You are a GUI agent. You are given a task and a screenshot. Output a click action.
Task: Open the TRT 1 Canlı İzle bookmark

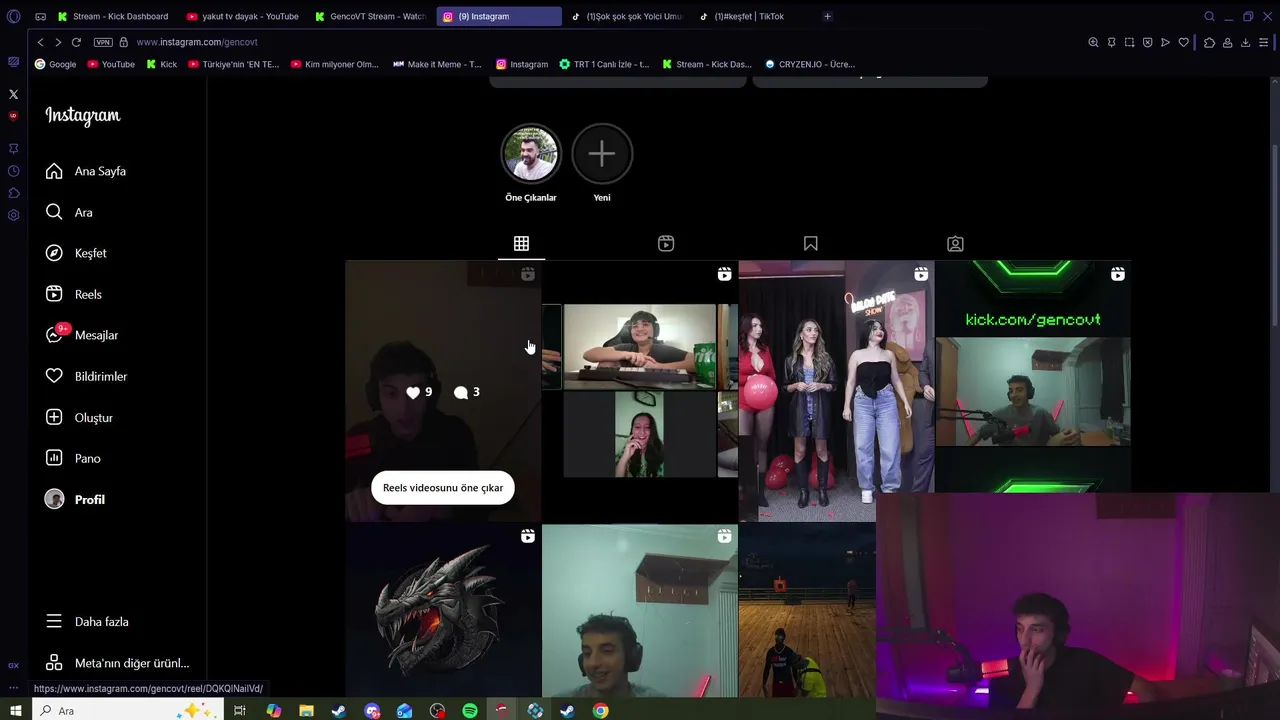(x=604, y=64)
